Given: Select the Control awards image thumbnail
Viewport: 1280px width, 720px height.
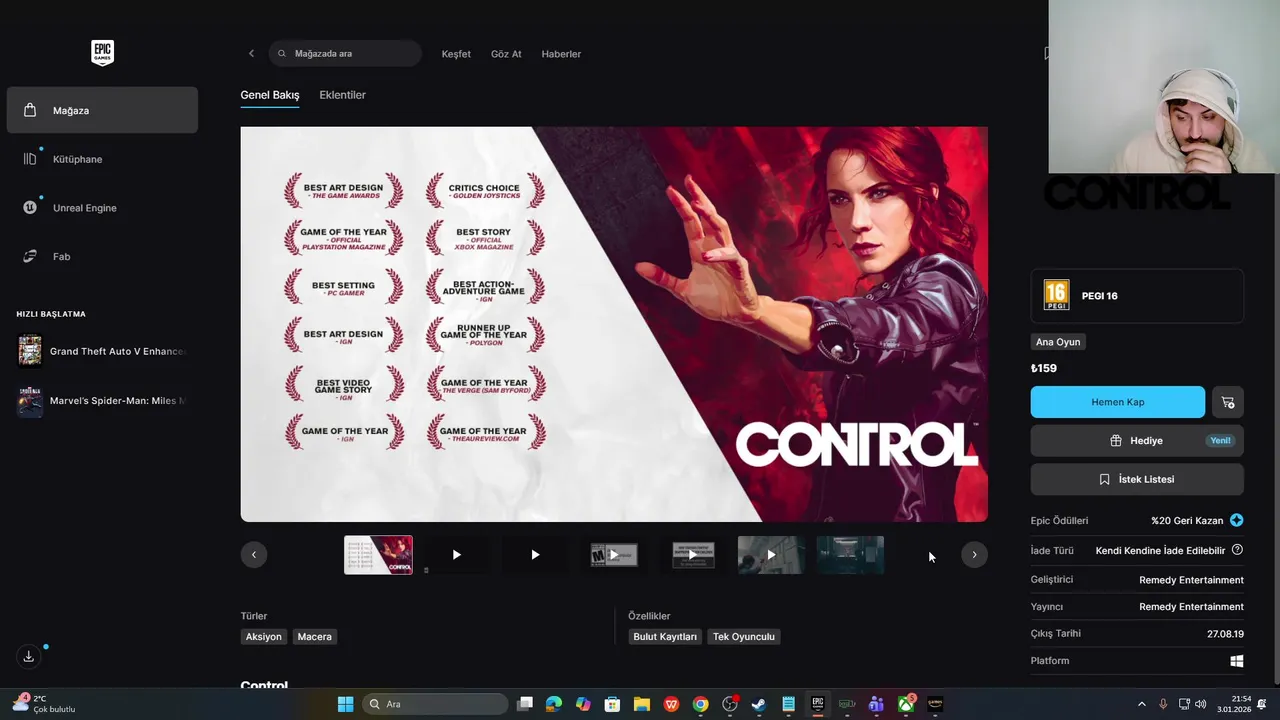Looking at the screenshot, I should (x=378, y=554).
